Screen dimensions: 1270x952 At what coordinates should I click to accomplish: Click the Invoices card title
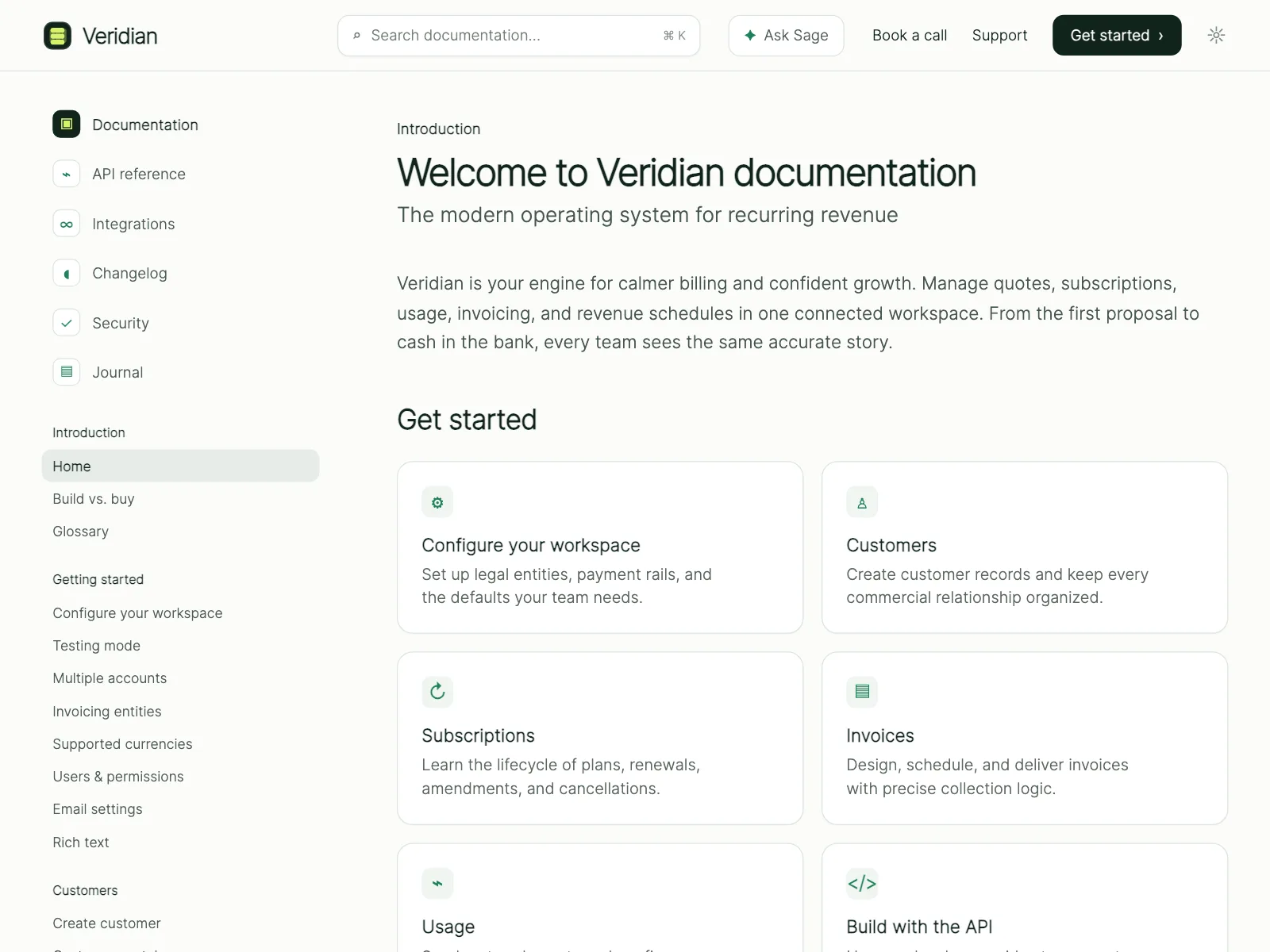[x=879, y=735]
